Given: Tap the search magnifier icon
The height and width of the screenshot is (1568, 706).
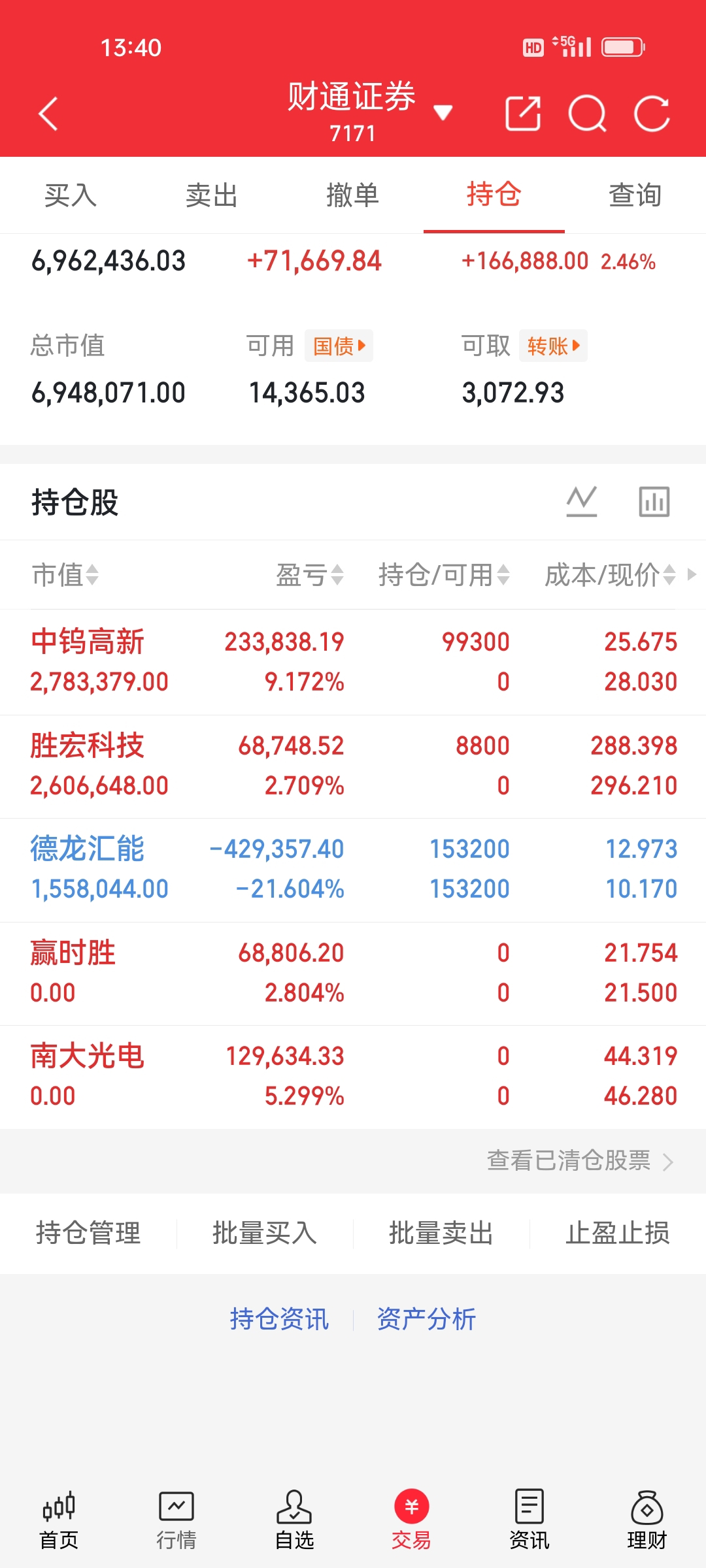Looking at the screenshot, I should [x=587, y=114].
